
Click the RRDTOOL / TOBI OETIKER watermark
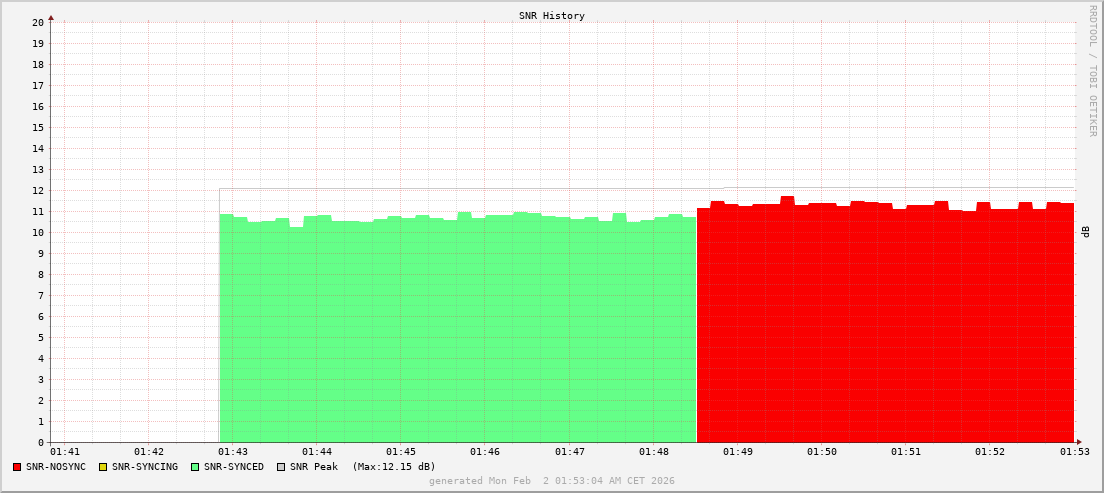coord(1092,70)
